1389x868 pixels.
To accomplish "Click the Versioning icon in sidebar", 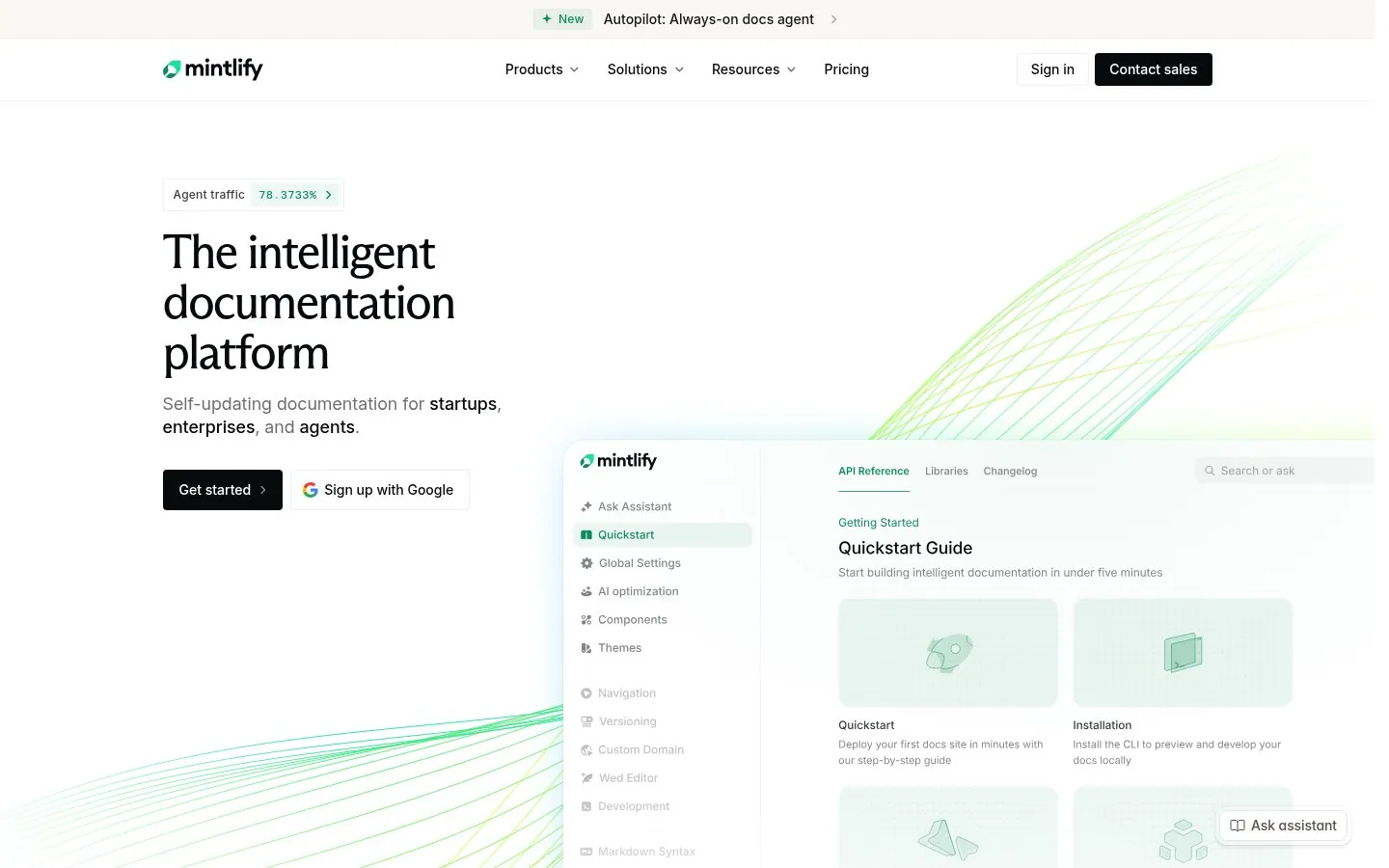I will 586,721.
